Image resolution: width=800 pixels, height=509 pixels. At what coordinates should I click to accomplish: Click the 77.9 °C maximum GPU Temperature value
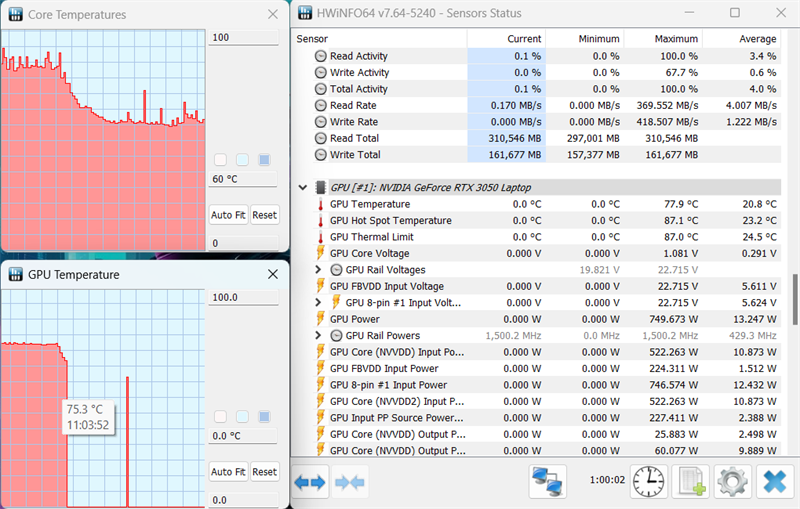(x=681, y=204)
